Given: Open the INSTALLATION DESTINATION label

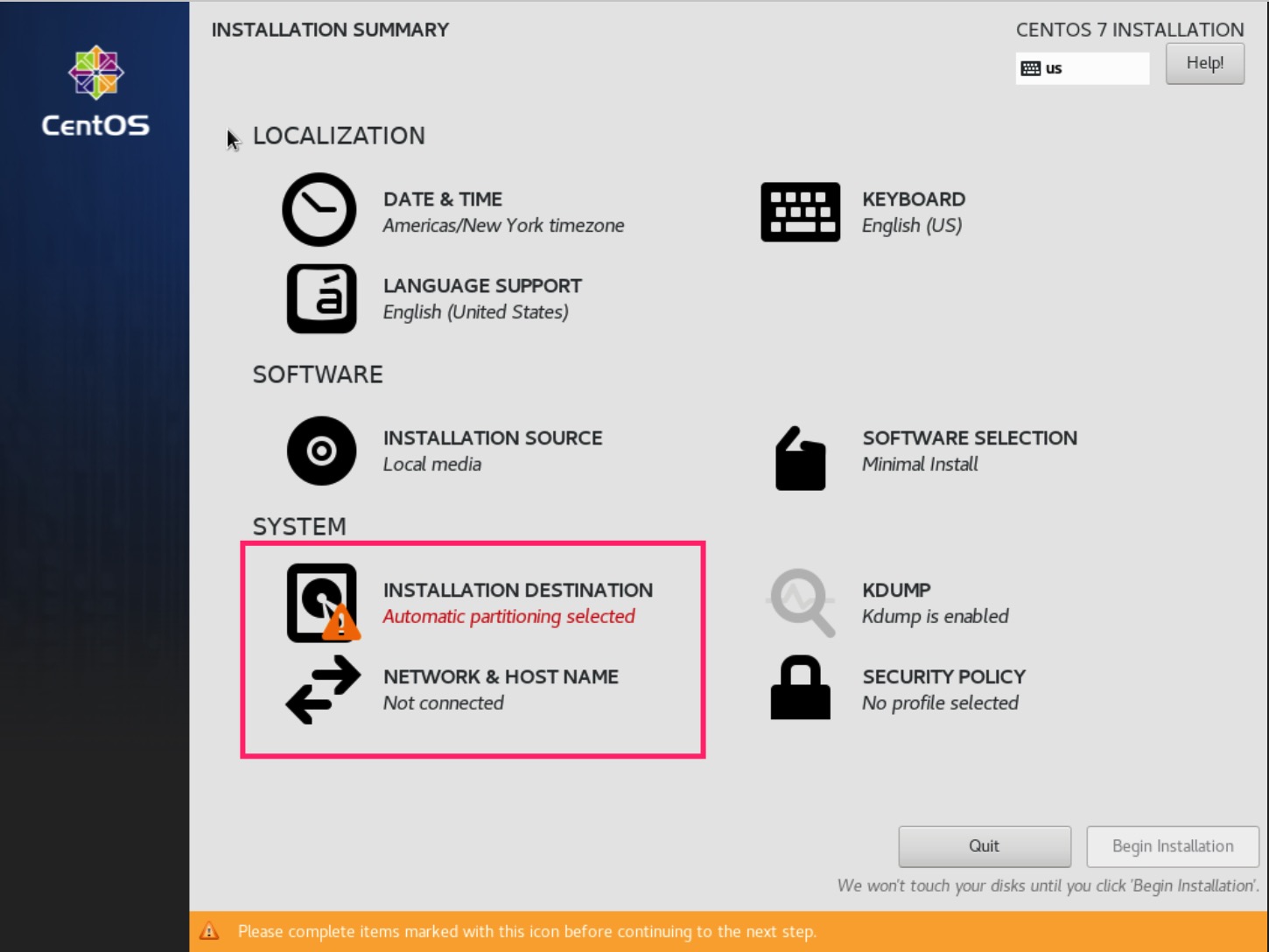Looking at the screenshot, I should [x=518, y=591].
